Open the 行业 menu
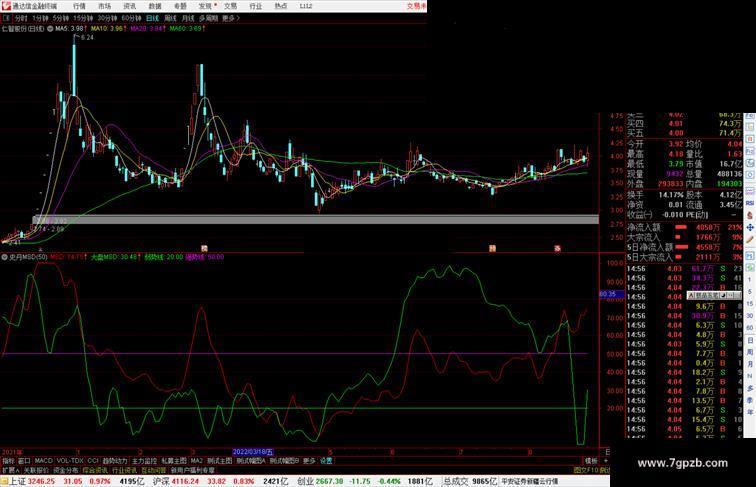 pos(256,6)
